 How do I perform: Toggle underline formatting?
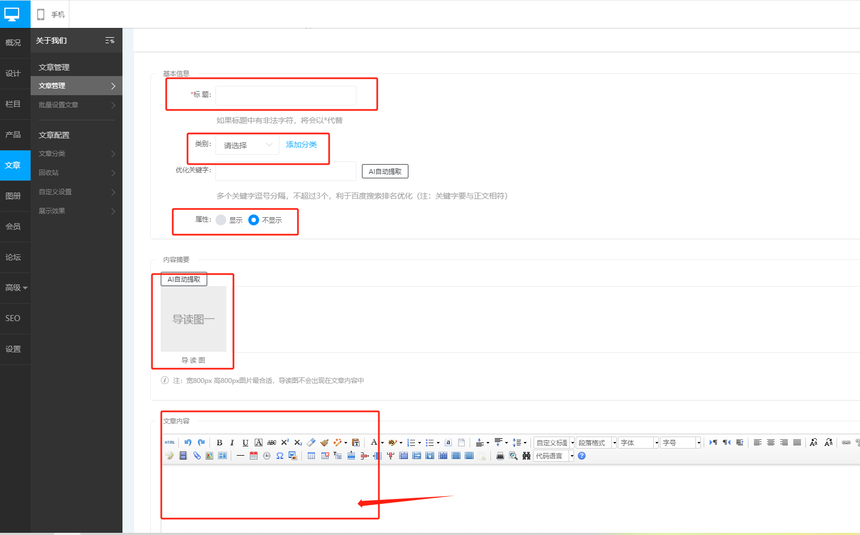(245, 442)
